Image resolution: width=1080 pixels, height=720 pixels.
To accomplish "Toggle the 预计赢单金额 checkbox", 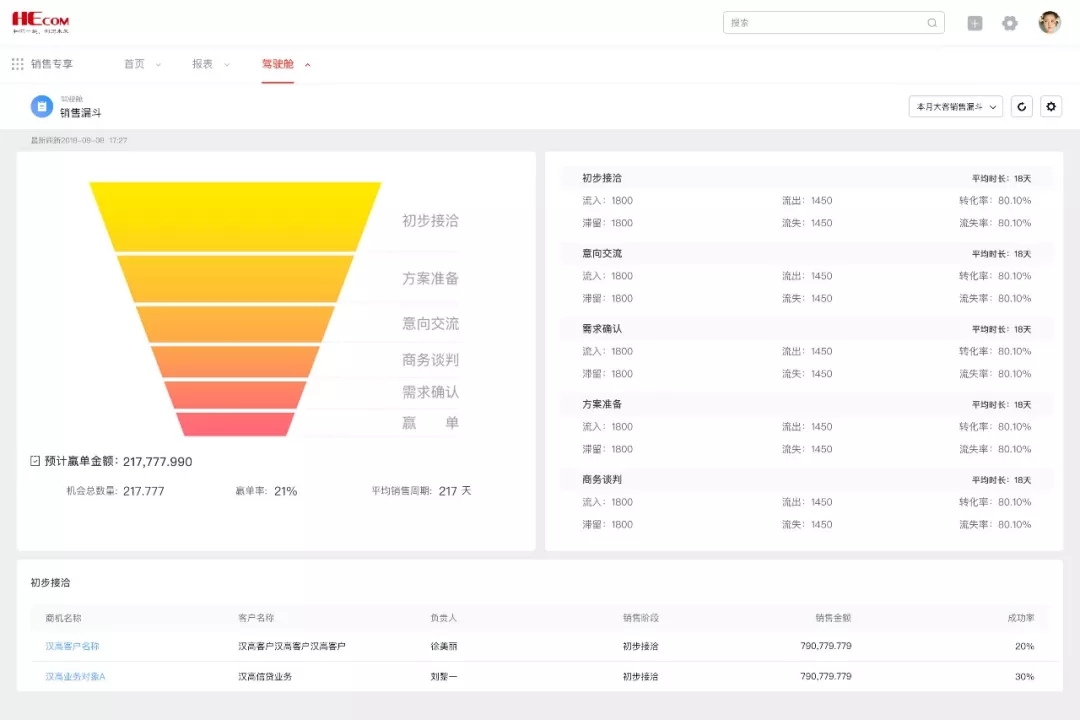I will [35, 461].
